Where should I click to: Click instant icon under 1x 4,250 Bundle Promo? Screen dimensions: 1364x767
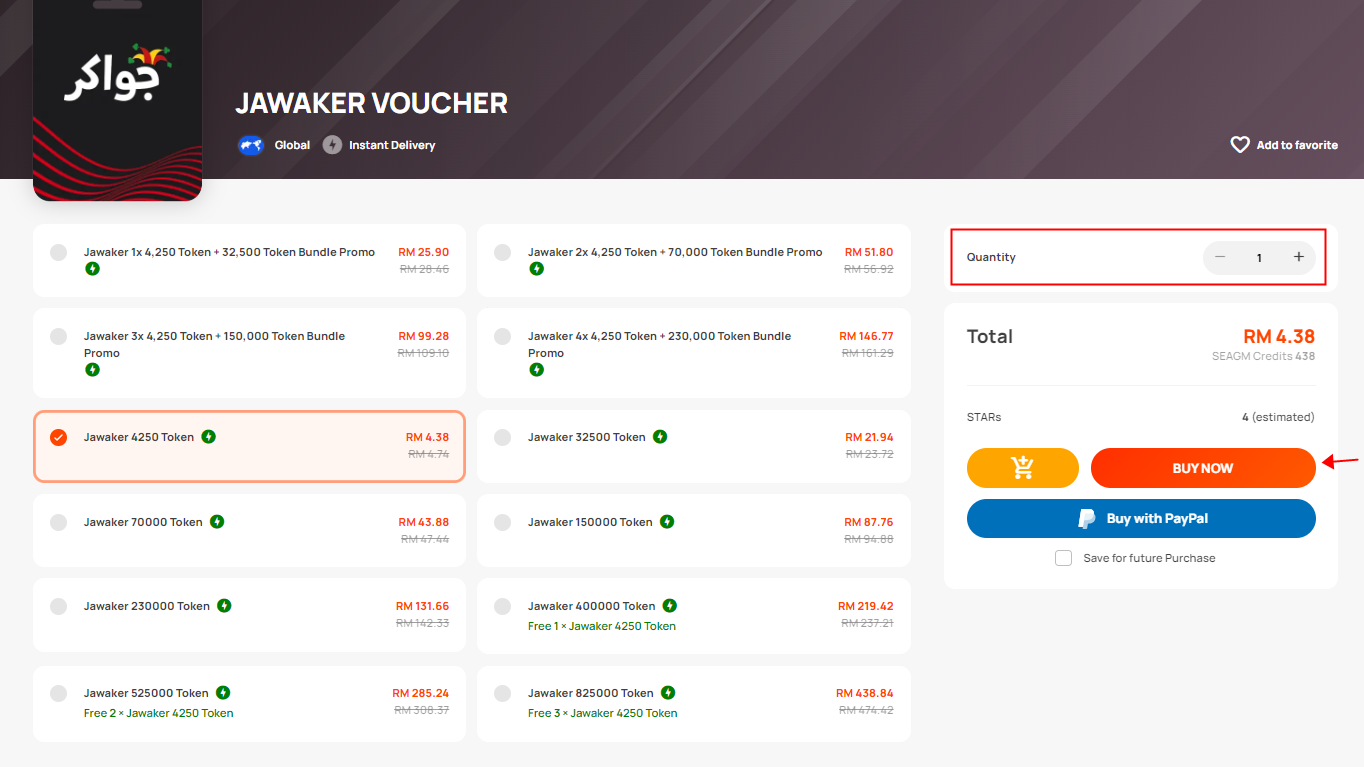[92, 269]
